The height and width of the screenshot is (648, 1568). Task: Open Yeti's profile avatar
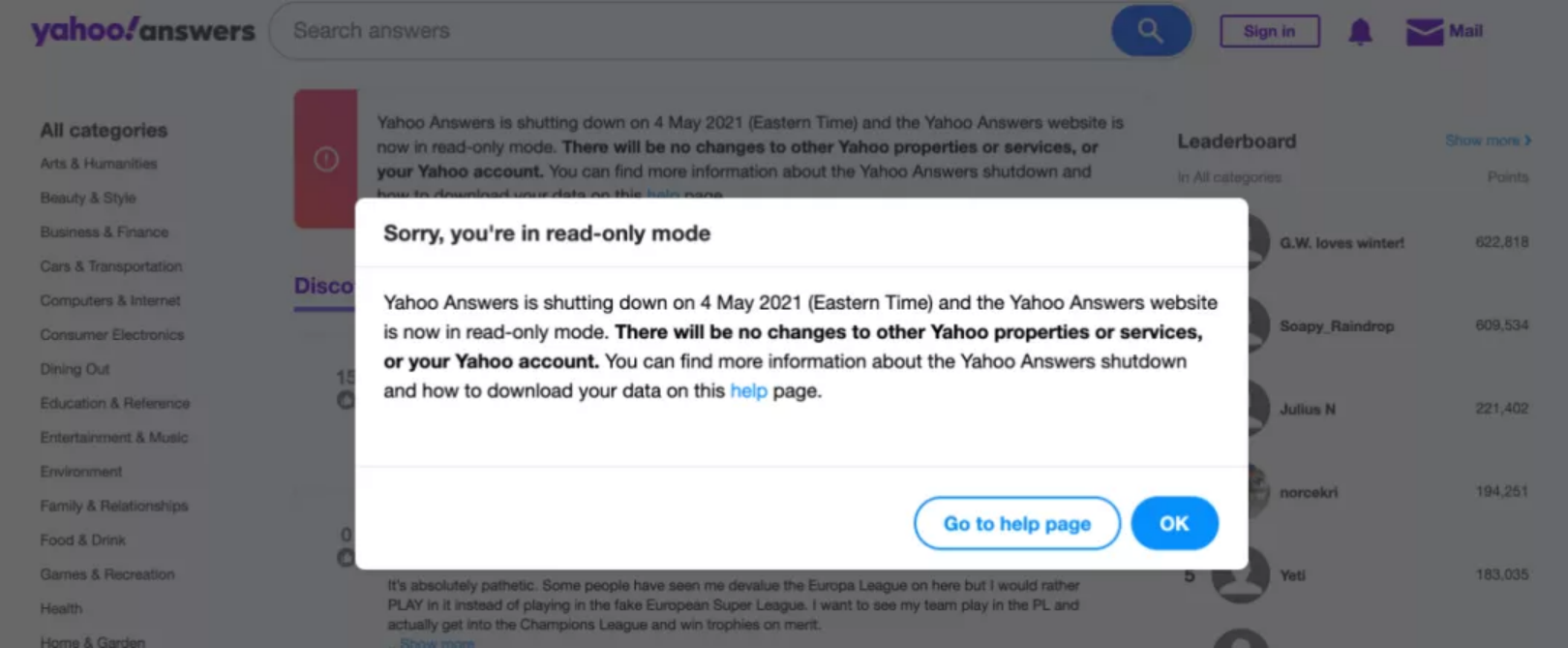[1241, 575]
